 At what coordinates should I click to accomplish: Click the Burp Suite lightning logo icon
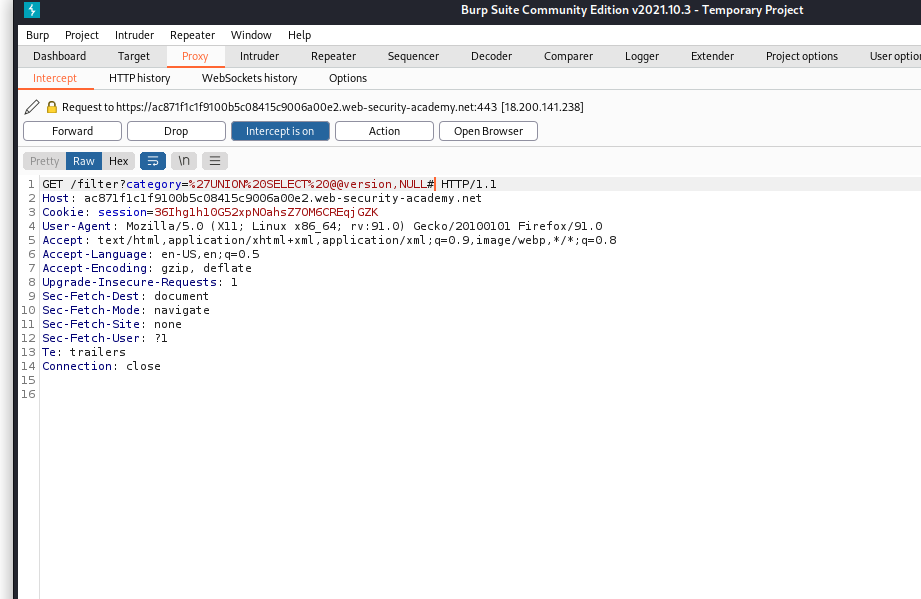pos(32,9)
